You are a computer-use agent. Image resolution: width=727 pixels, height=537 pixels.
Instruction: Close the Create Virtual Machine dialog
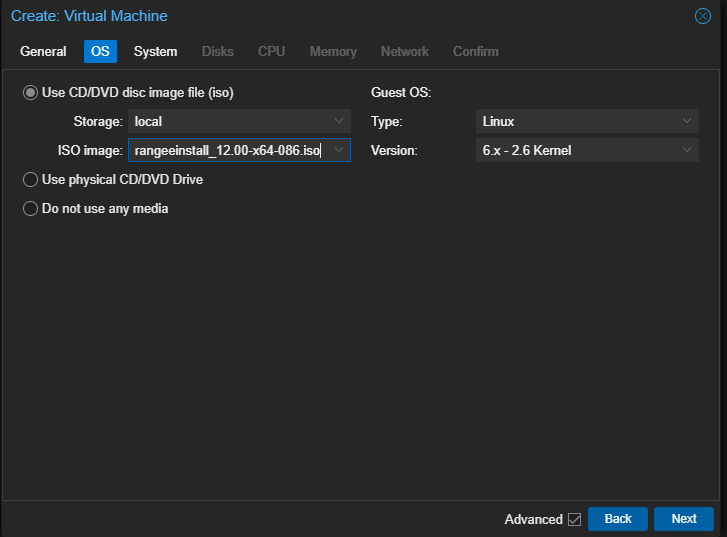click(702, 16)
